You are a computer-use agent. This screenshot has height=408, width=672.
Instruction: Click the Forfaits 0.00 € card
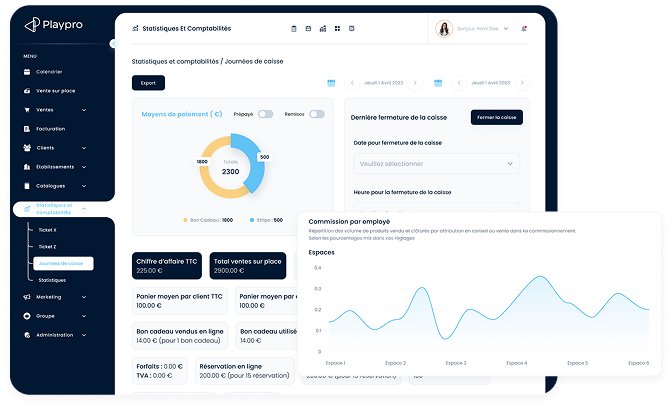(159, 371)
